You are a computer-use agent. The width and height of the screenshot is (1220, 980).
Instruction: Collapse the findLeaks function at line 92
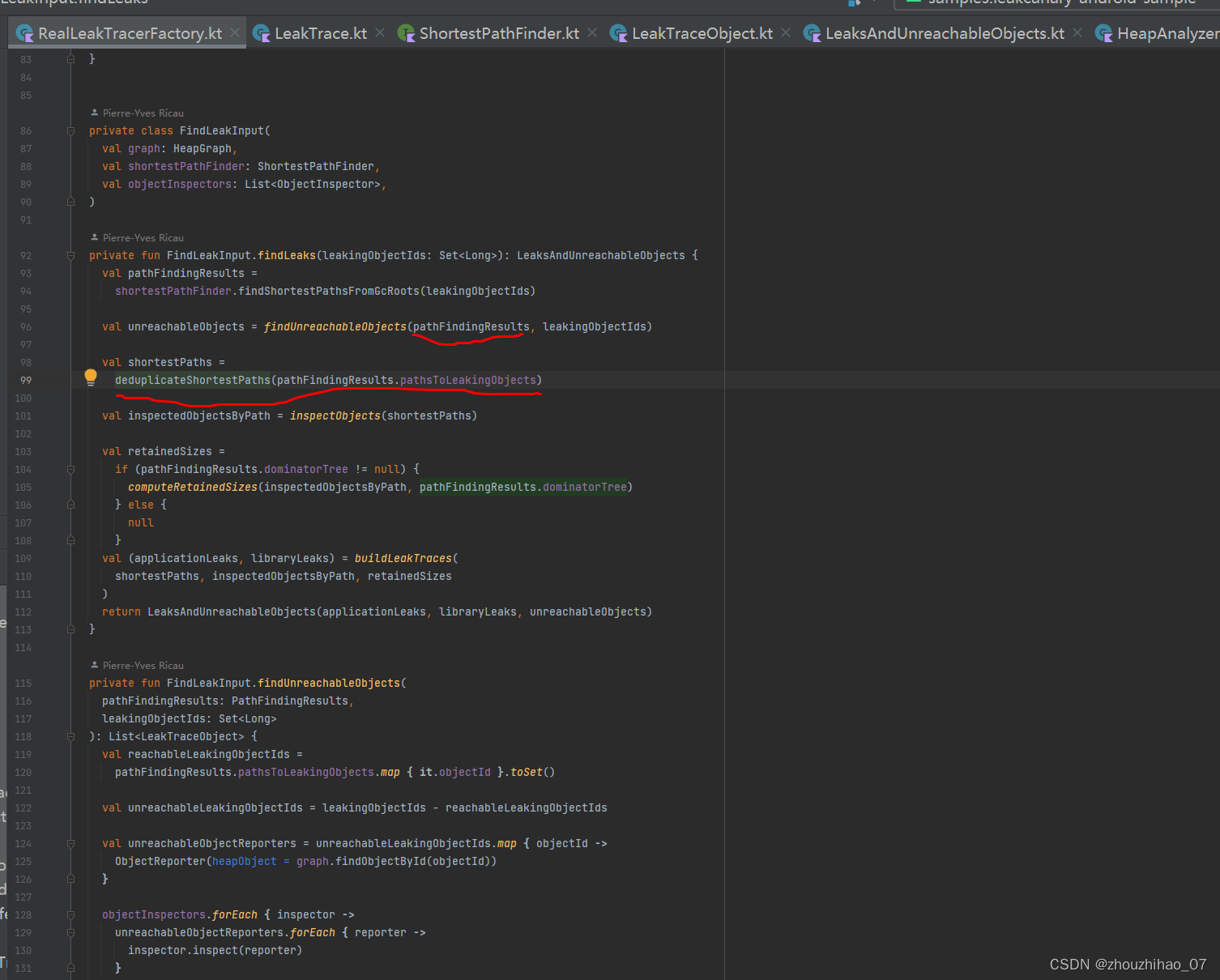pyautogui.click(x=70, y=255)
